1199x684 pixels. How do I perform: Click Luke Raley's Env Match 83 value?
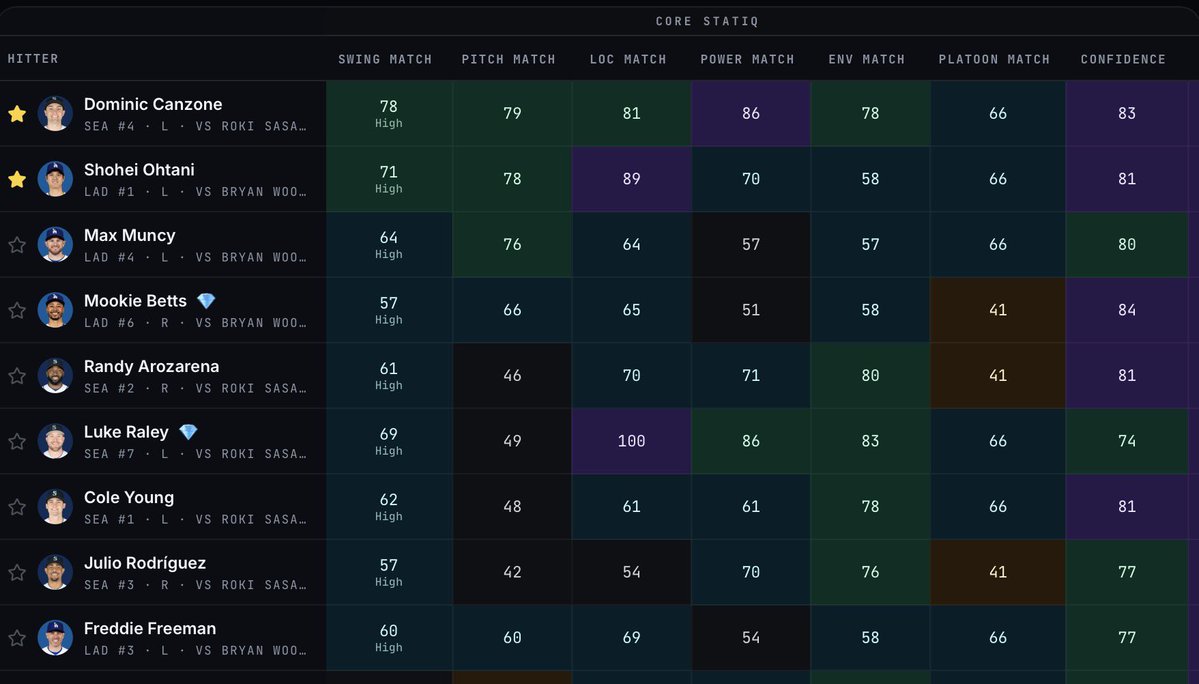tap(870, 441)
